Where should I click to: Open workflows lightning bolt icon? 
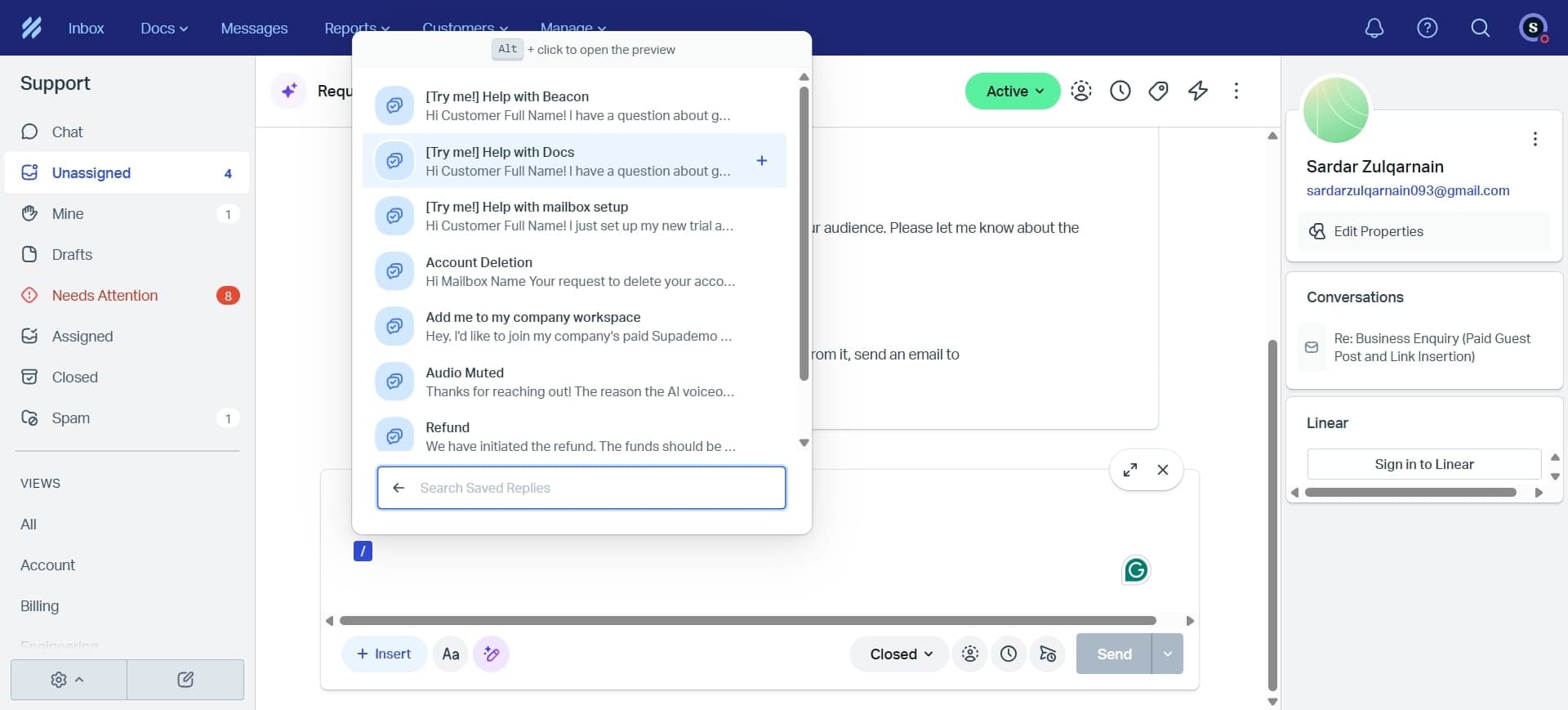pos(1198,91)
